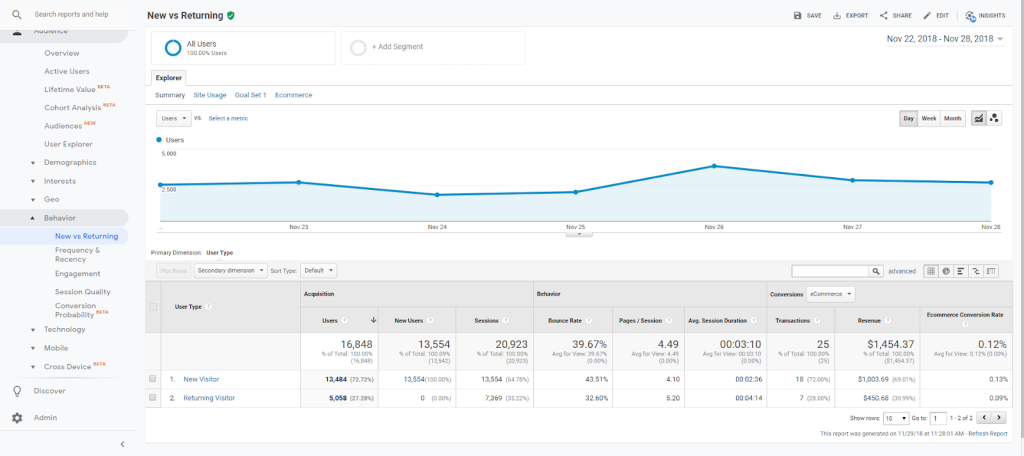Image resolution: width=1024 pixels, height=456 pixels.
Task: Toggle the select-all rows header checkbox
Action: [153, 306]
